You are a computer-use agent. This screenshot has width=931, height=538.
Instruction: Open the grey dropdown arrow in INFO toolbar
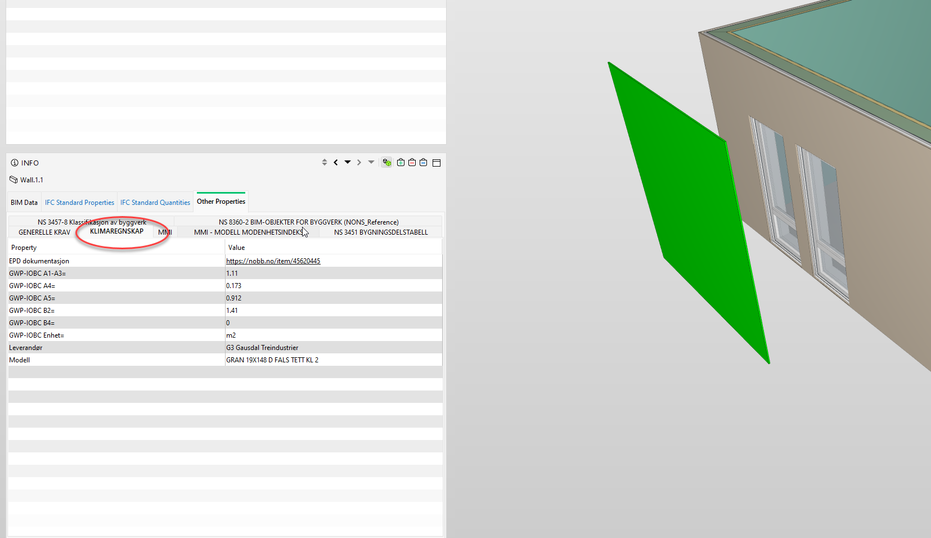coord(371,162)
